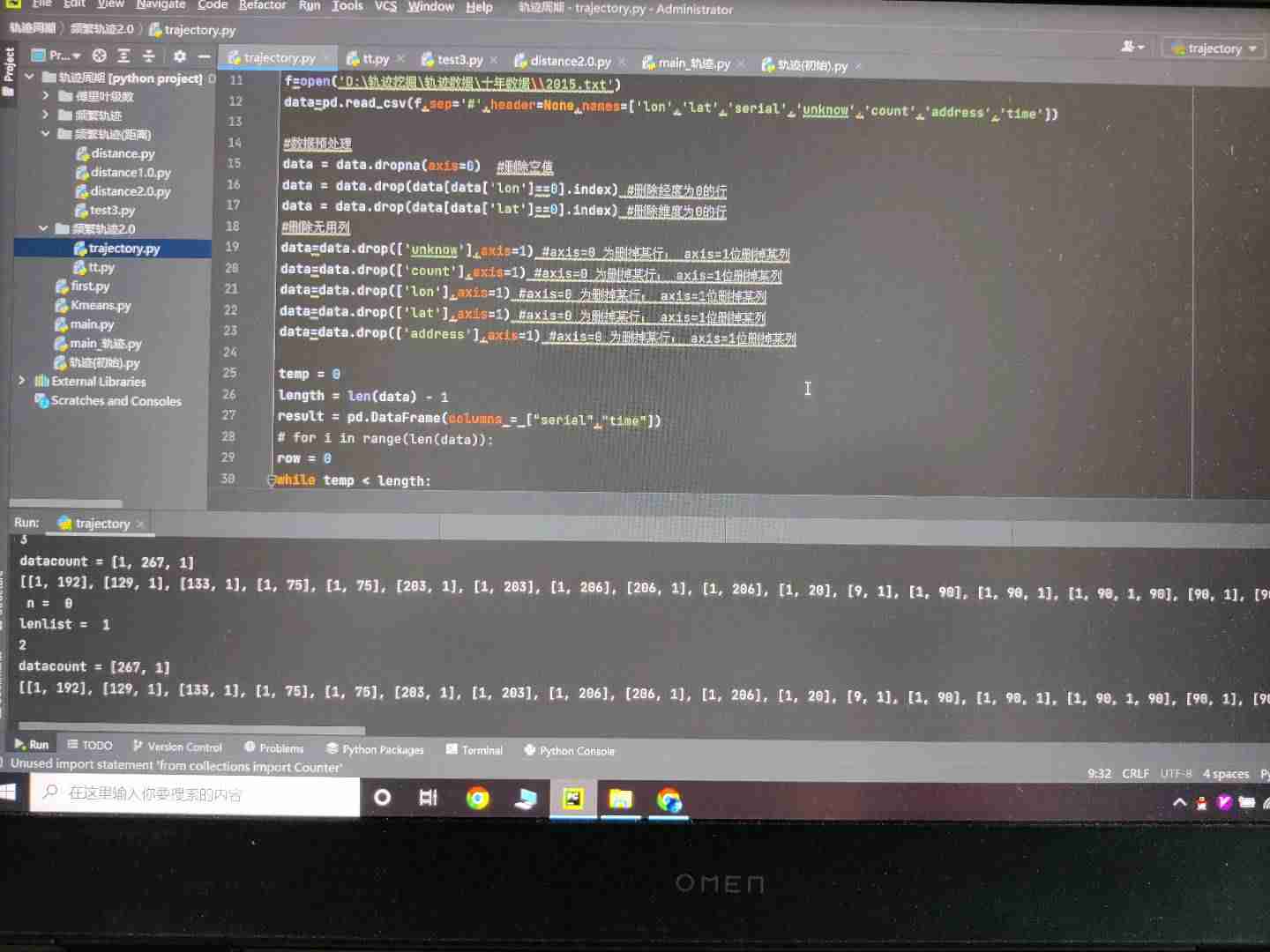This screenshot has height=952, width=1270.
Task: Toggle code fold at the while loop line
Action: click(x=272, y=480)
